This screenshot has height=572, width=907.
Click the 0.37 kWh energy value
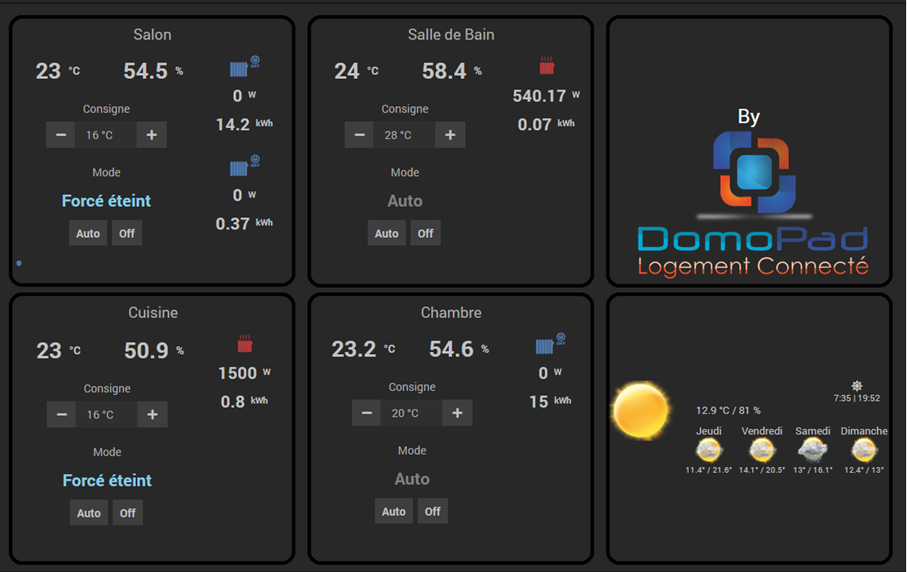244,224
